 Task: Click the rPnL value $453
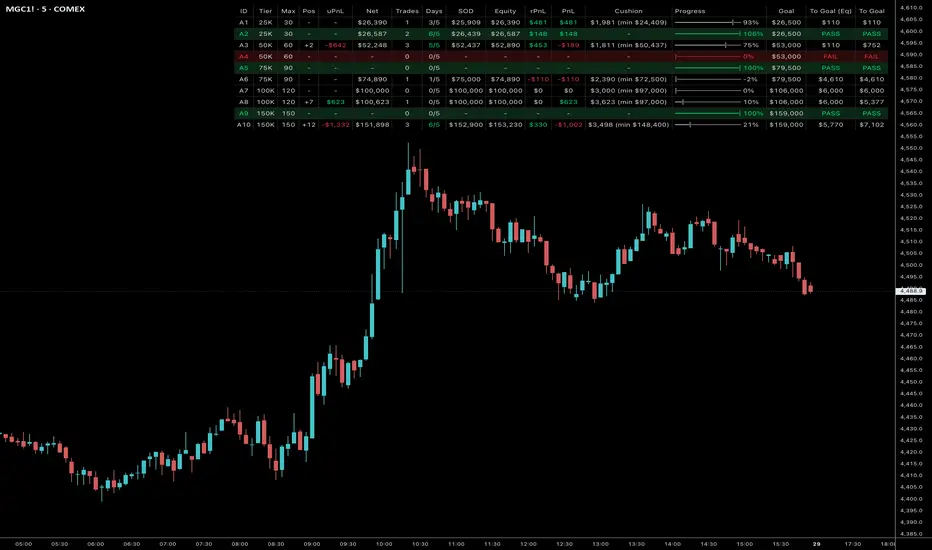pos(538,45)
